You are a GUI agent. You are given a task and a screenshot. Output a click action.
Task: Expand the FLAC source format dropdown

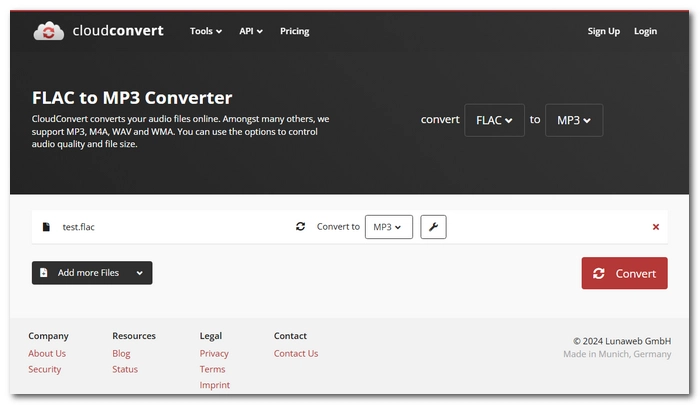click(x=494, y=120)
